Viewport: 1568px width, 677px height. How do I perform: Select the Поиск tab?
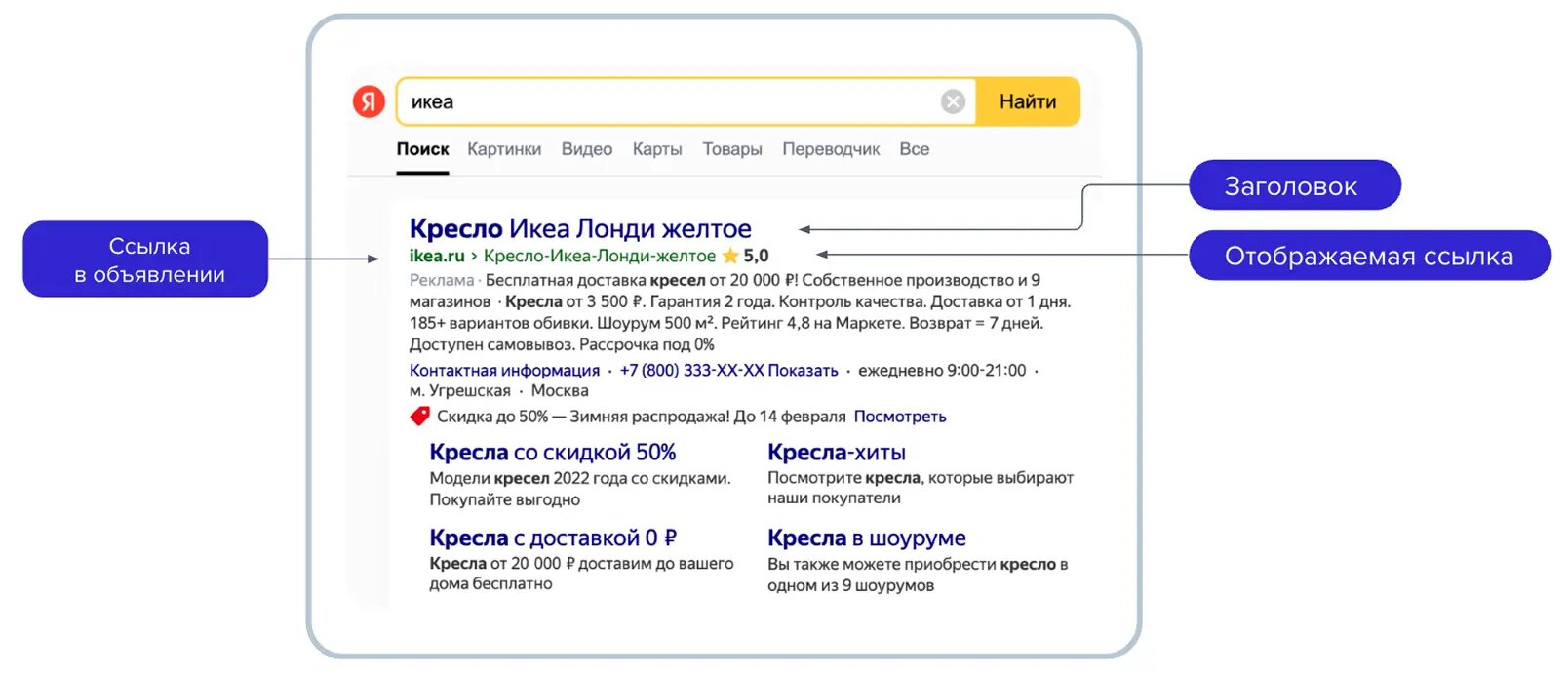[422, 149]
